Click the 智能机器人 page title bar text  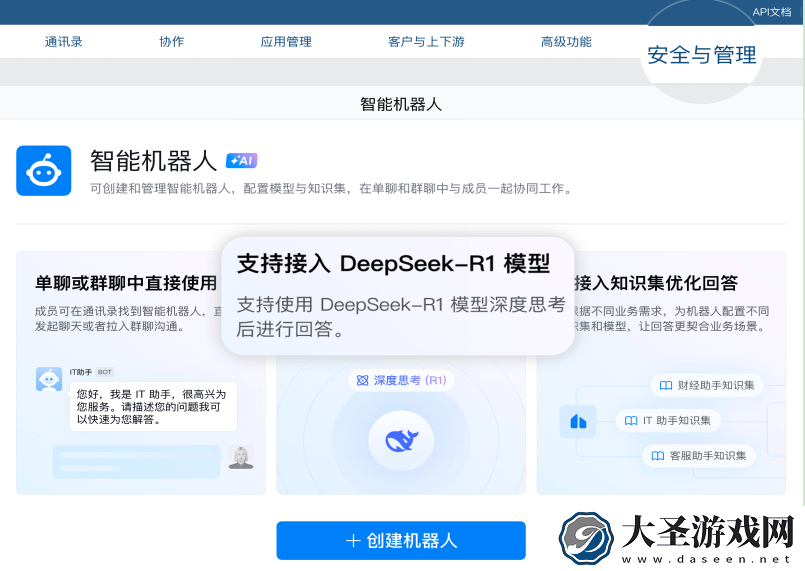(x=401, y=104)
